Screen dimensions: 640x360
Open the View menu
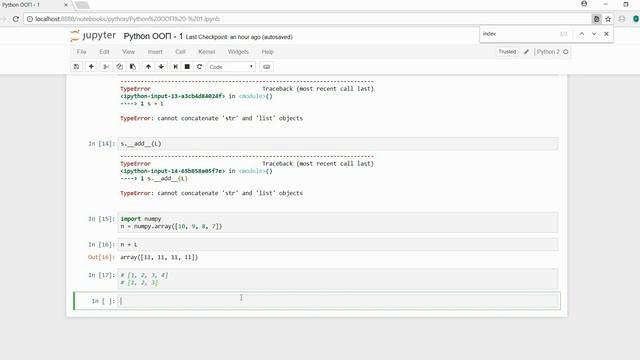tap(128, 52)
